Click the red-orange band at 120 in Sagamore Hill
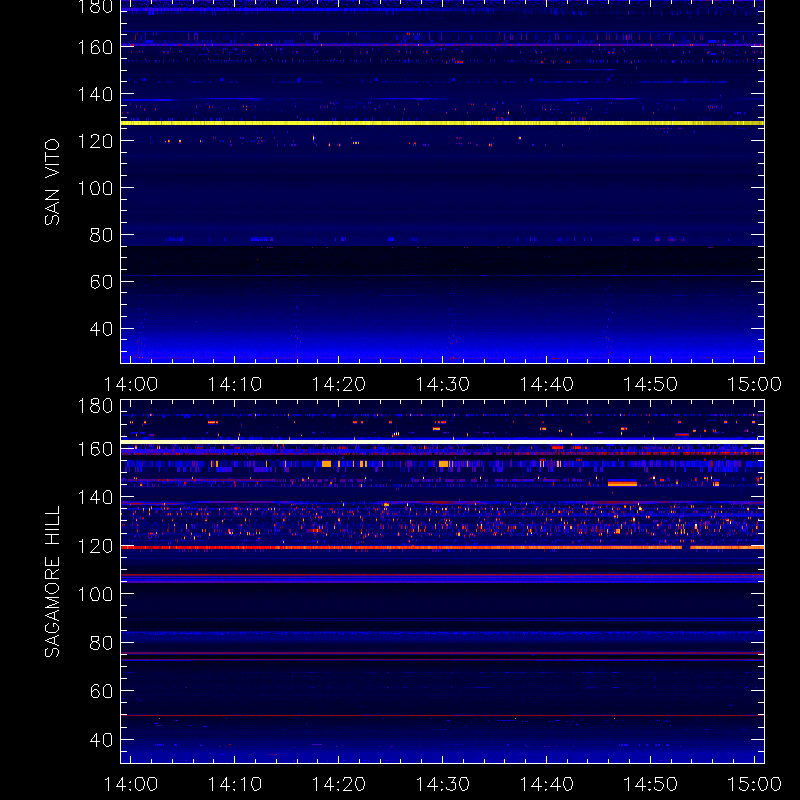800x800 pixels. coord(442,547)
